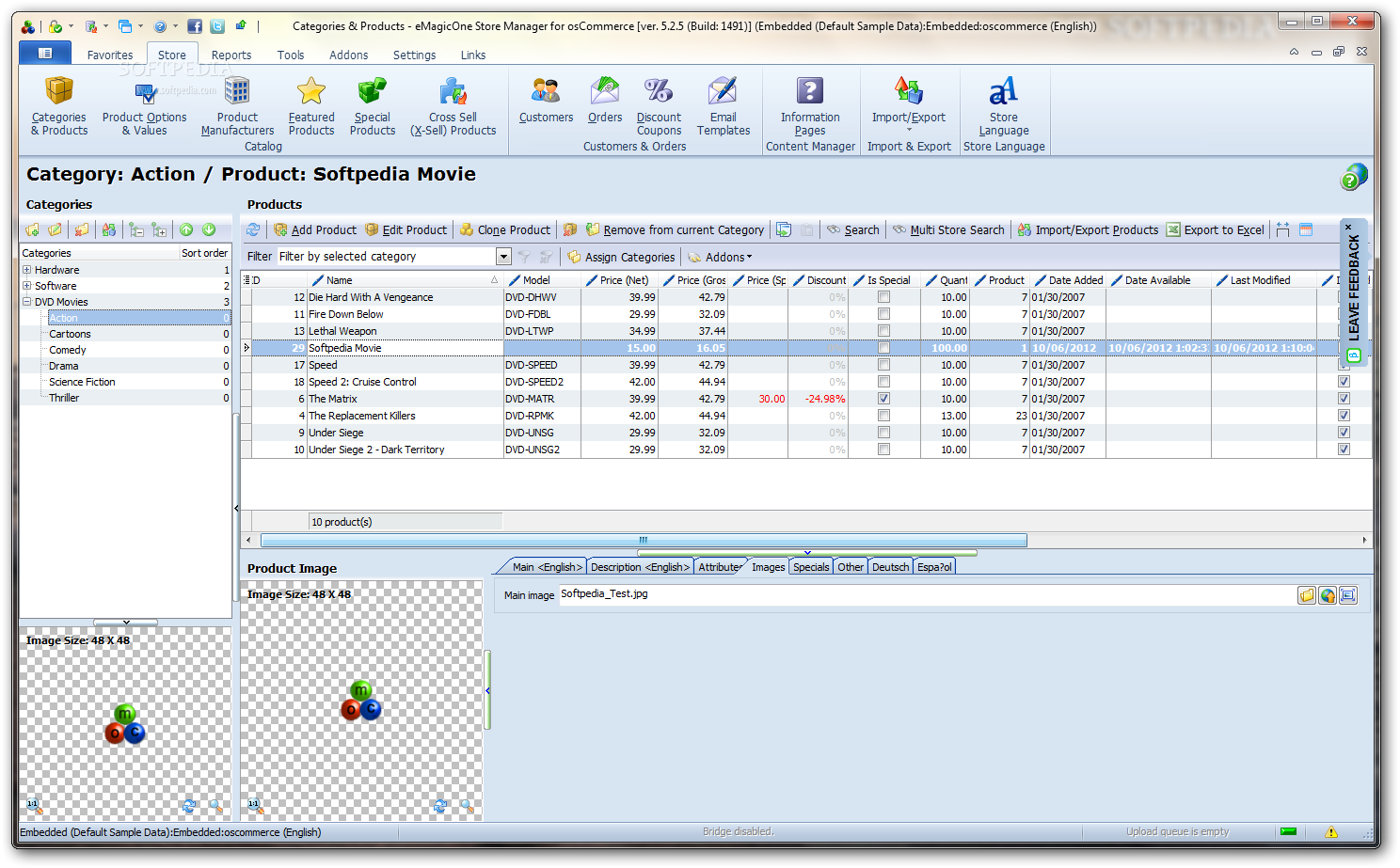Click Export to Excel button
Image resolution: width=1400 pixels, height=868 pixels.
[1216, 230]
